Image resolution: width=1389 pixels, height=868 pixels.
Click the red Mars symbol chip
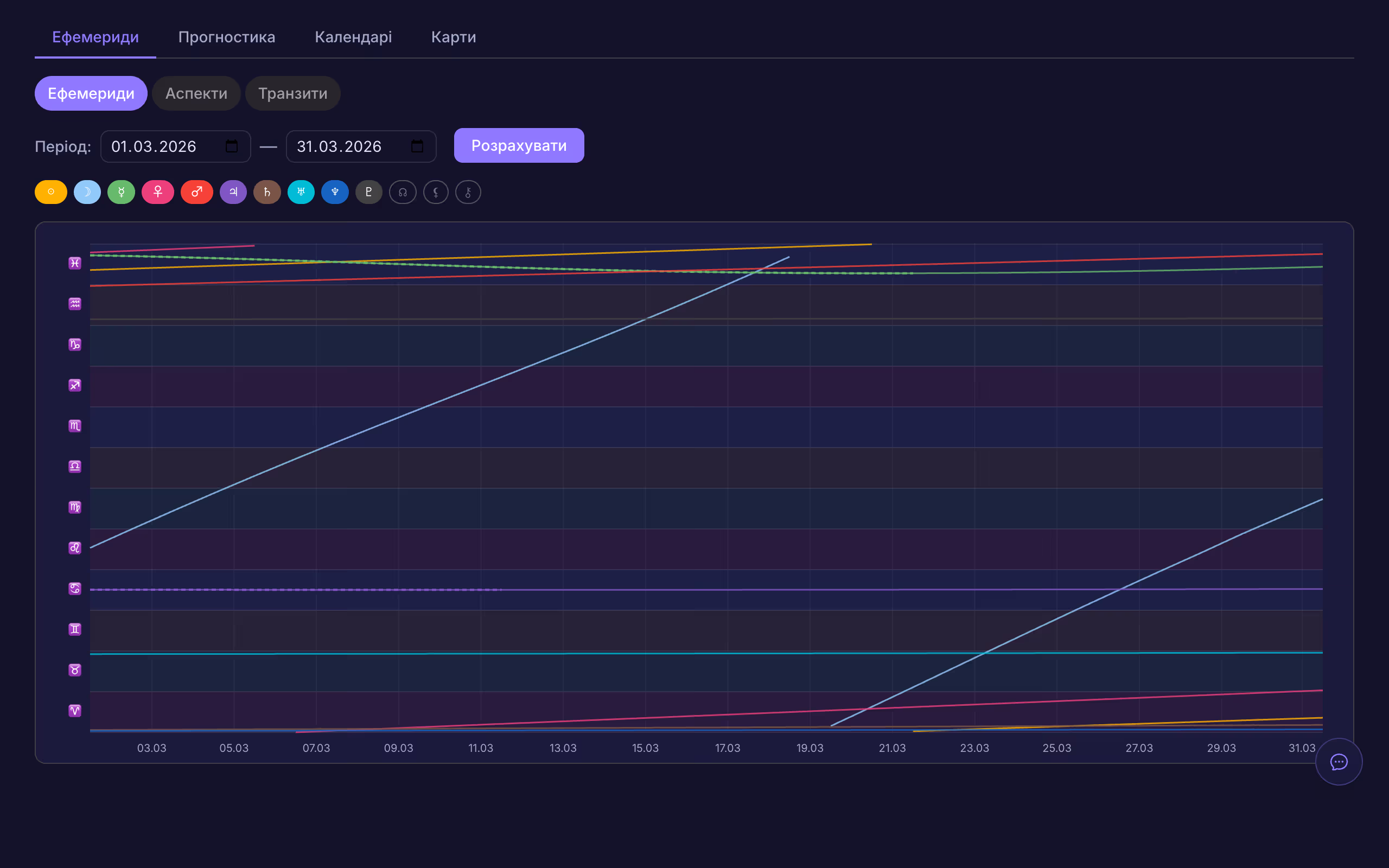point(197,192)
